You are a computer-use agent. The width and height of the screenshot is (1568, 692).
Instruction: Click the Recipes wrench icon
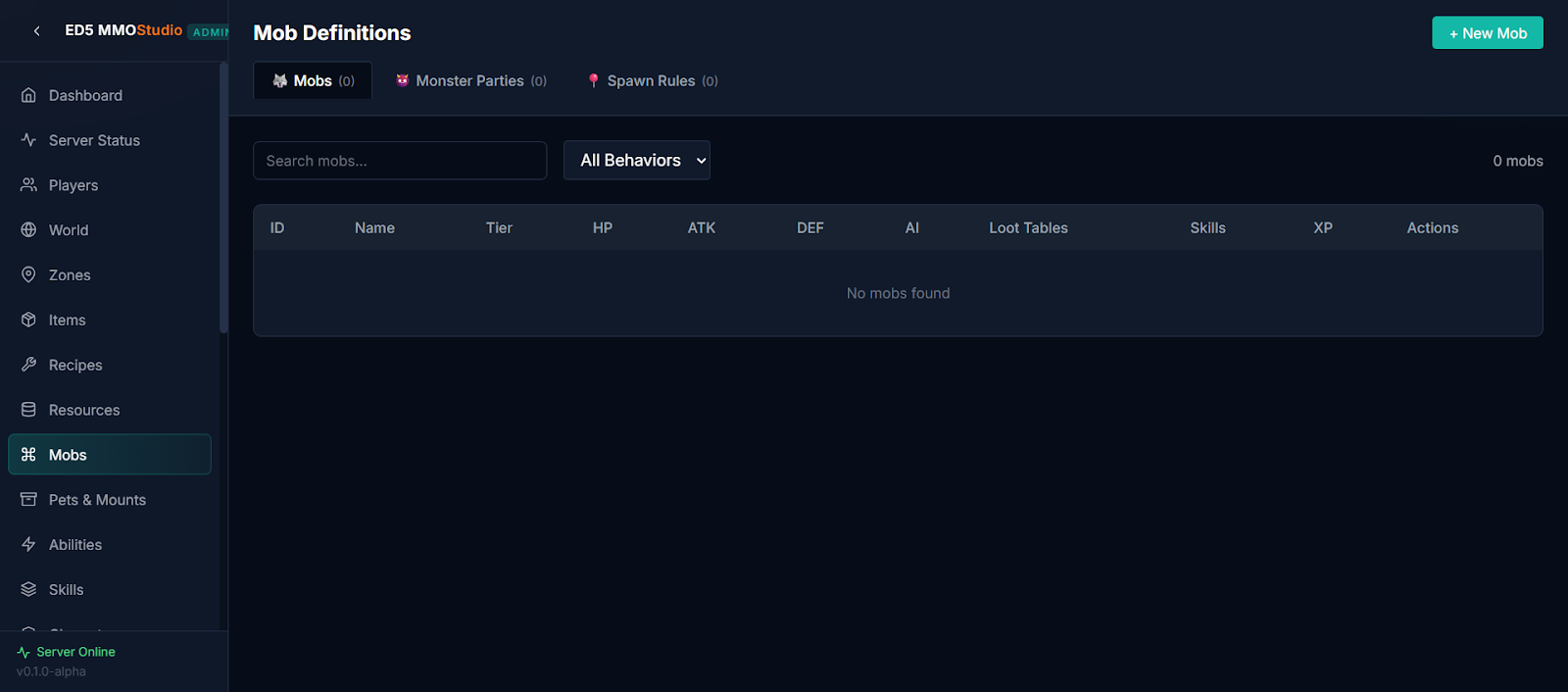(28, 365)
